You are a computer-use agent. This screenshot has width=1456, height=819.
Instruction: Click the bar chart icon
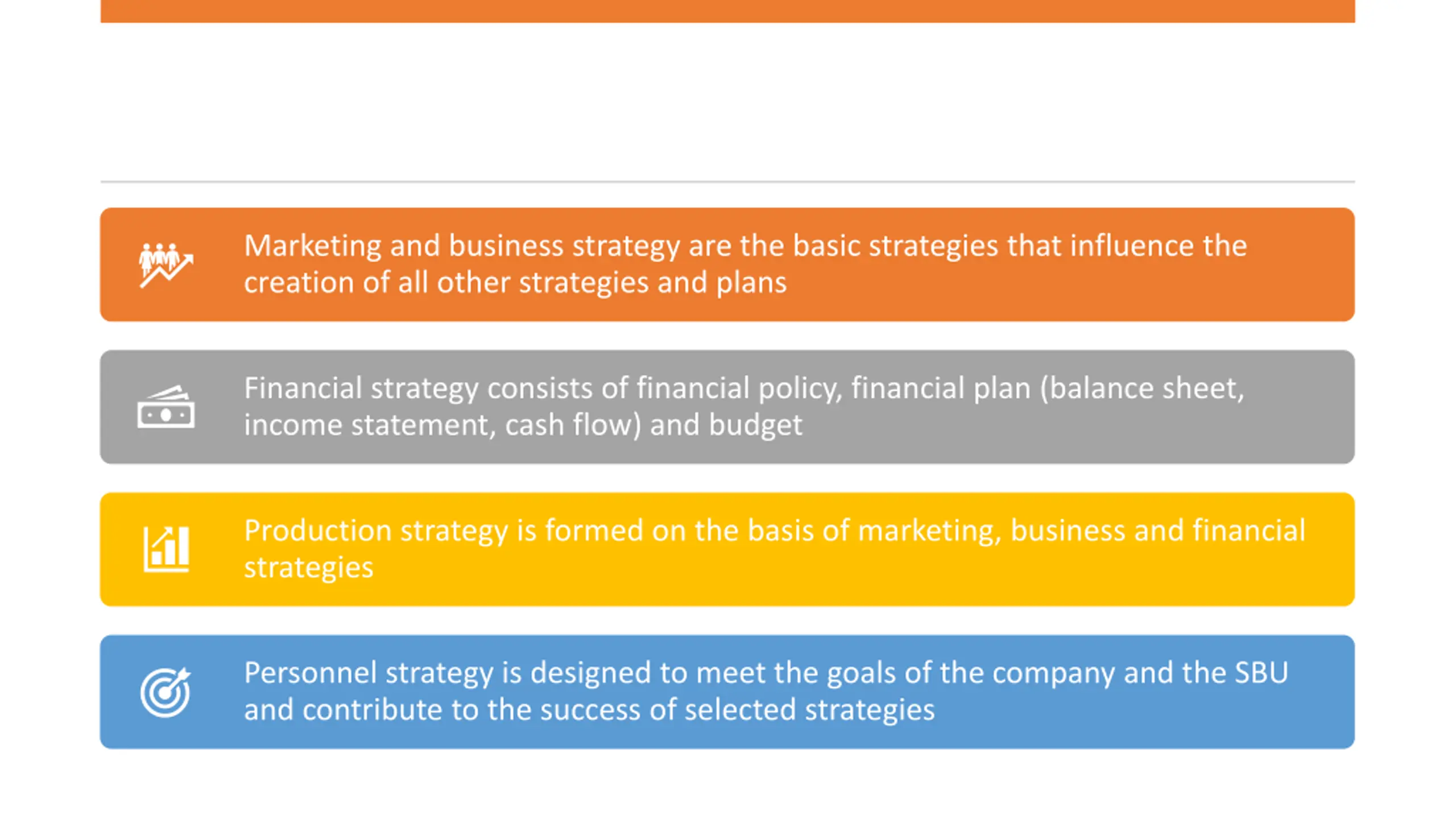[x=166, y=549]
